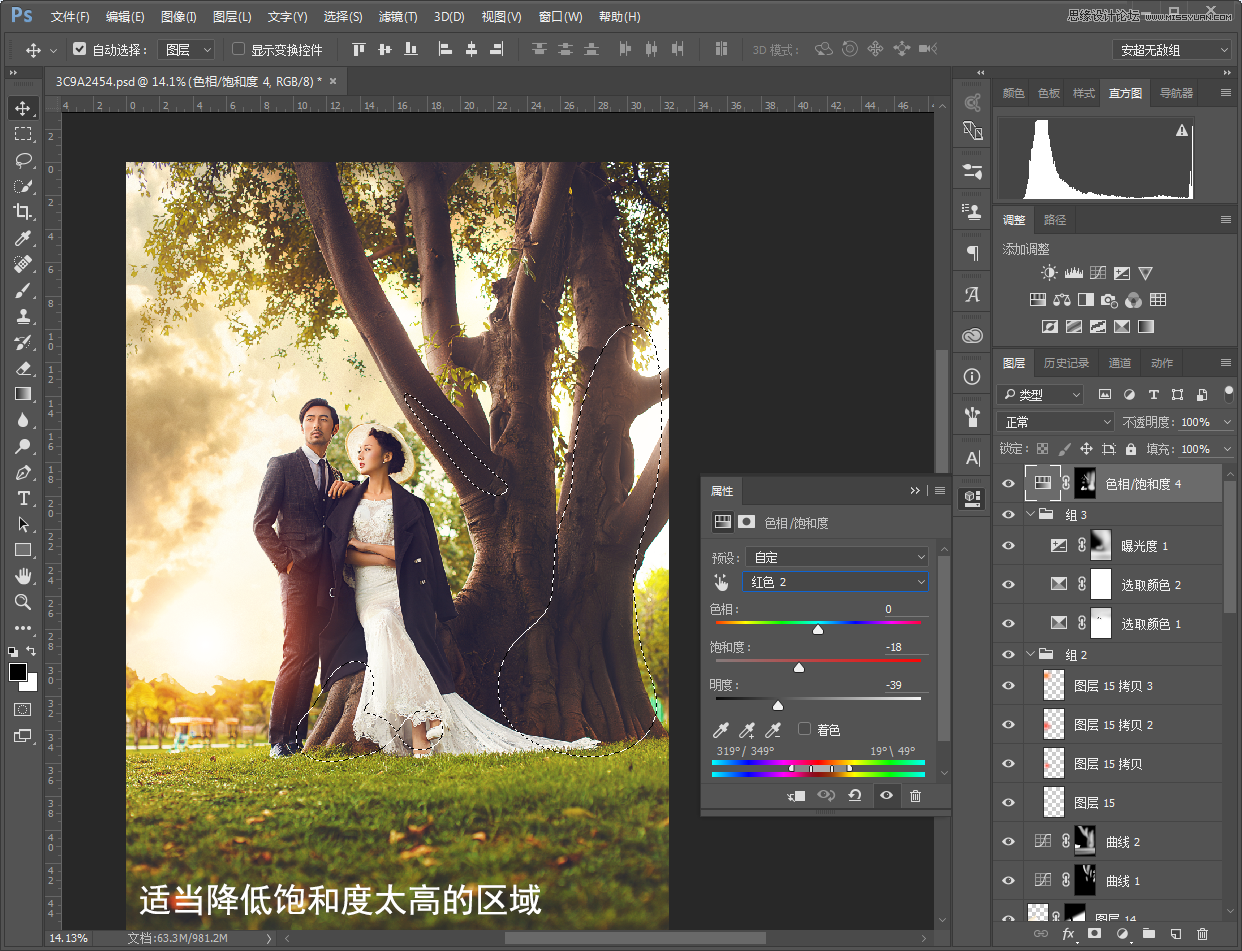Select the Zoom magnifier tool

pos(22,602)
